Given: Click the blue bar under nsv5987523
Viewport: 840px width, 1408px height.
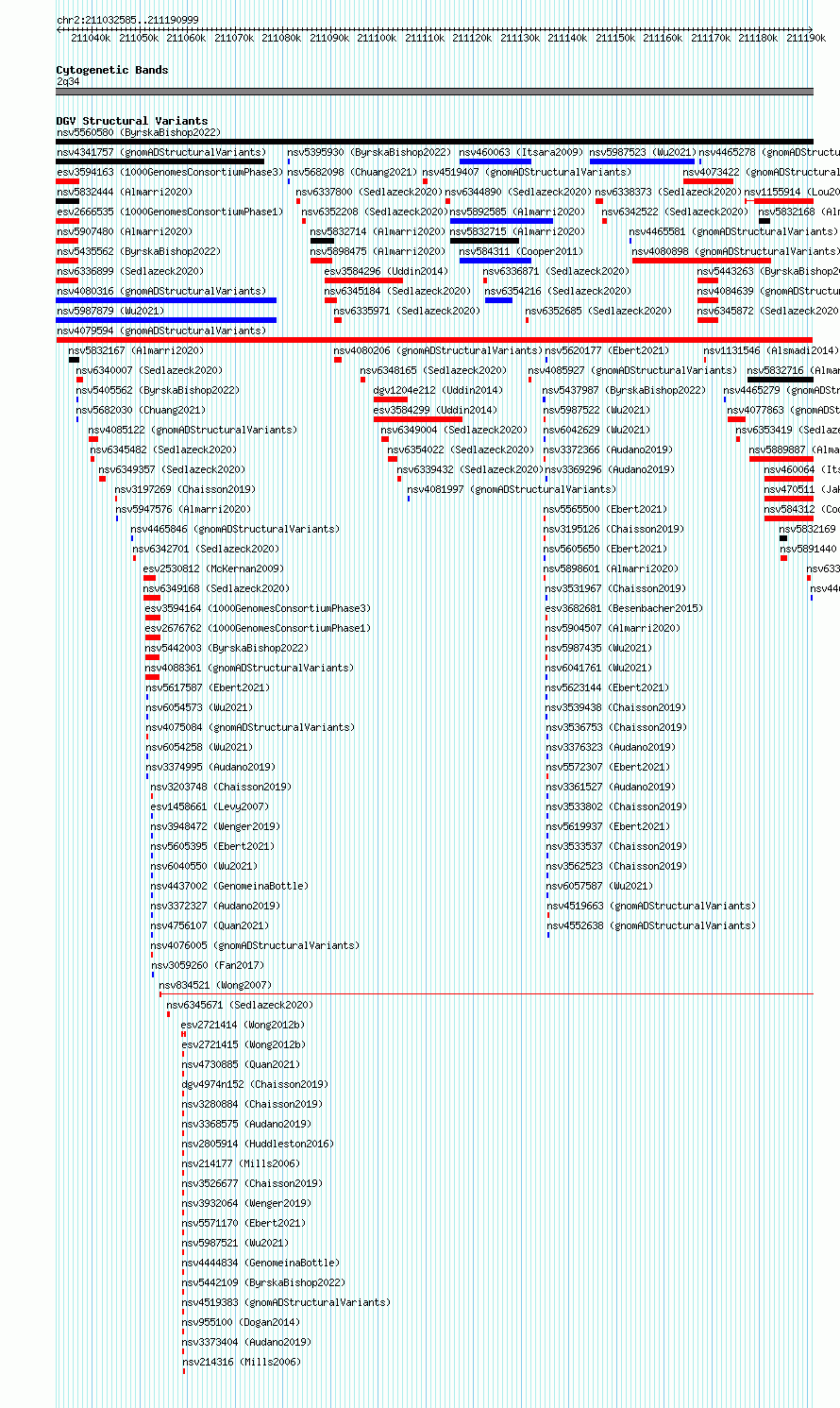Looking at the screenshot, I should (642, 161).
